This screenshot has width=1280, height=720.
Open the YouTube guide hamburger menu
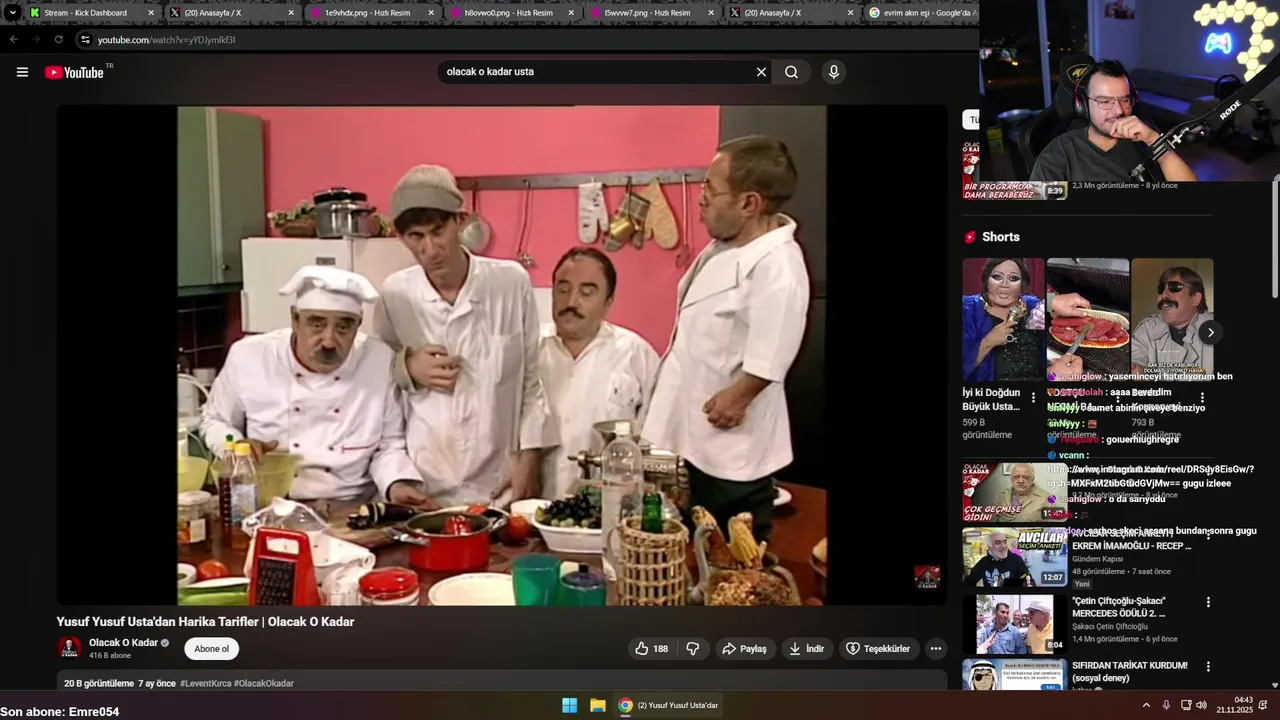[x=22, y=72]
